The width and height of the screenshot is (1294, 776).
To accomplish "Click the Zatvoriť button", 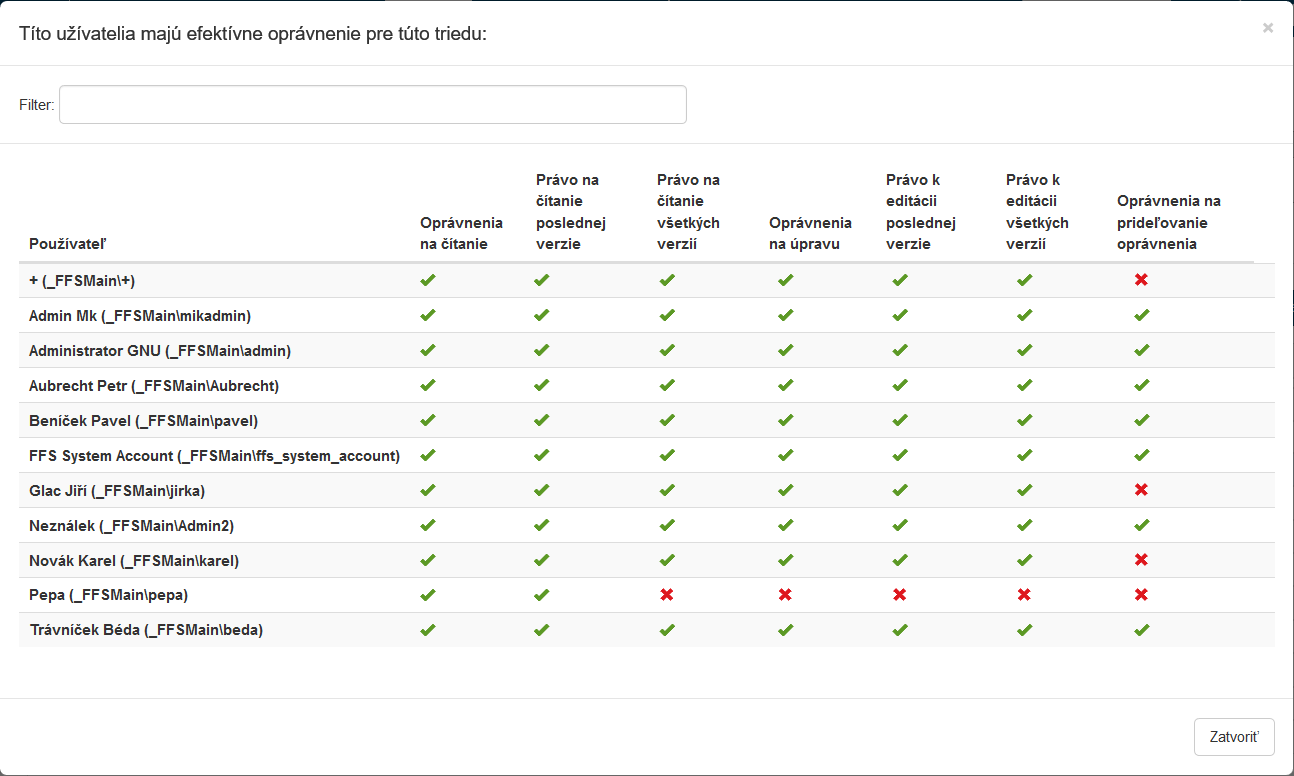I will point(1233,737).
